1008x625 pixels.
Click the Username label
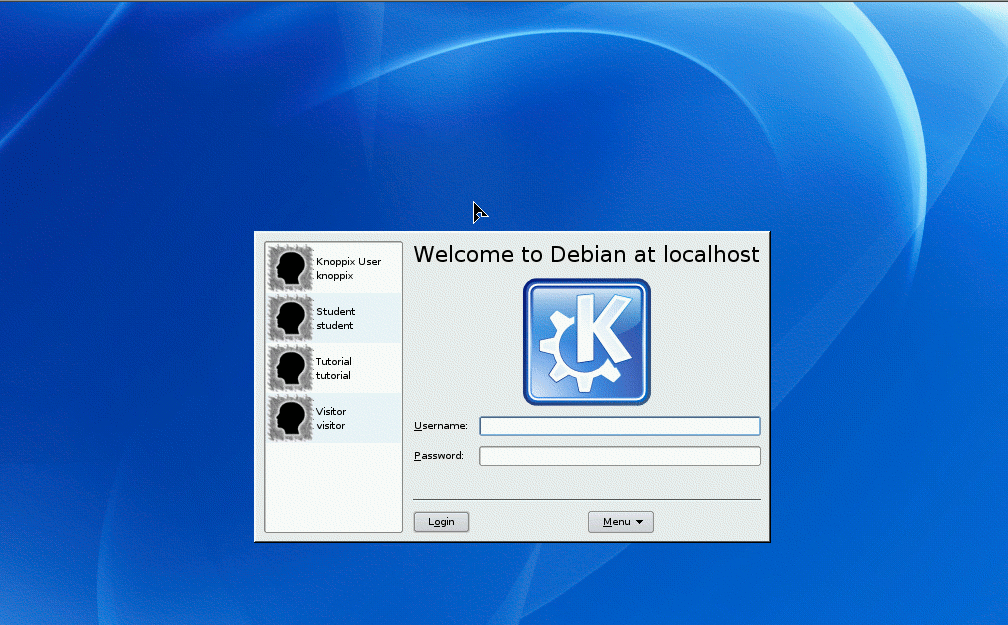440,426
